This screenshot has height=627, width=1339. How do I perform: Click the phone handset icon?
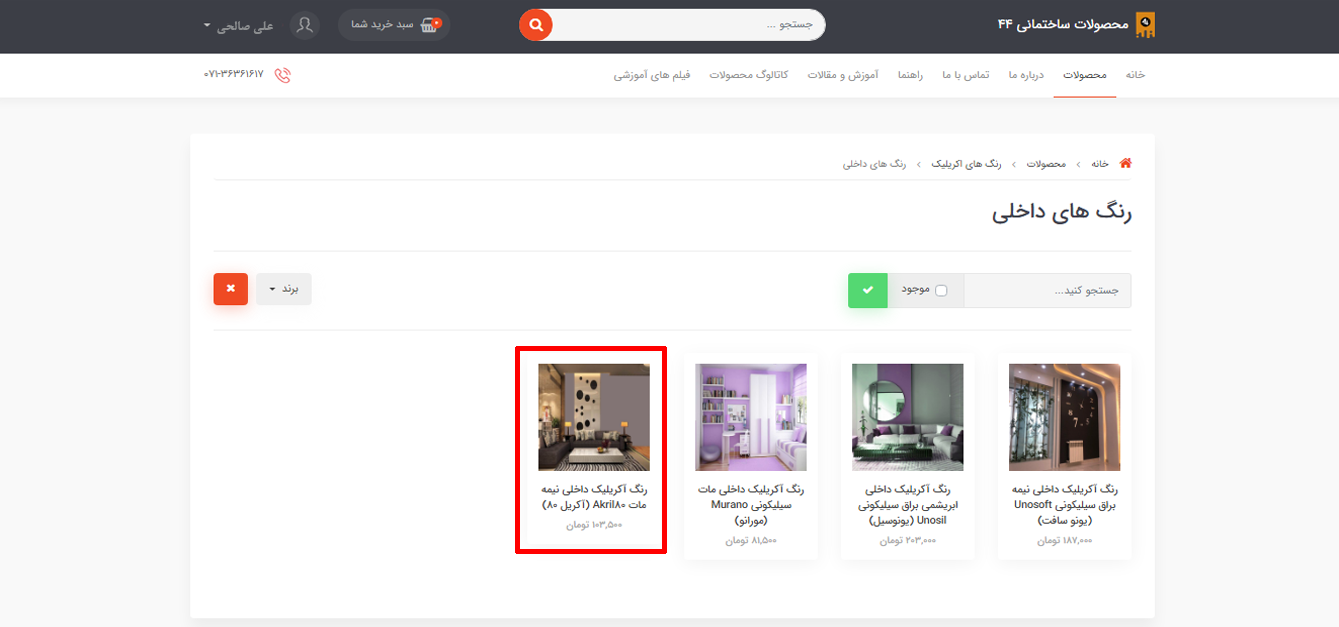[x=282, y=75]
